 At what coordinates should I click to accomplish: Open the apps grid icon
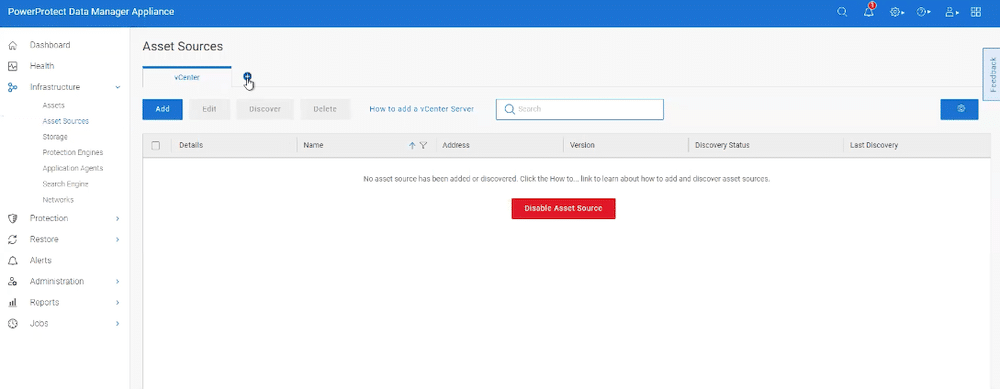tap(976, 12)
